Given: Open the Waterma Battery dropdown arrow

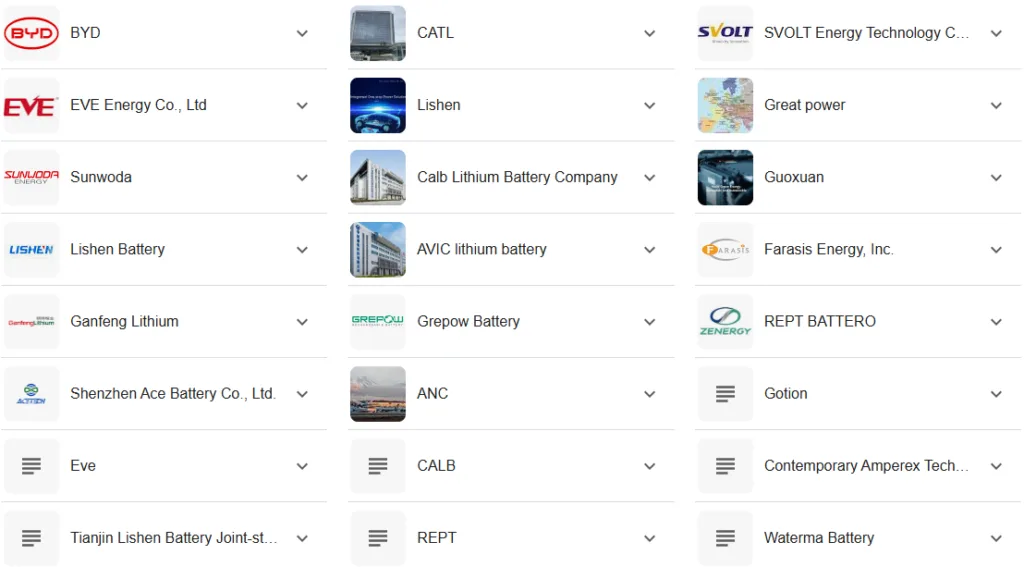Looking at the screenshot, I should tap(996, 538).
